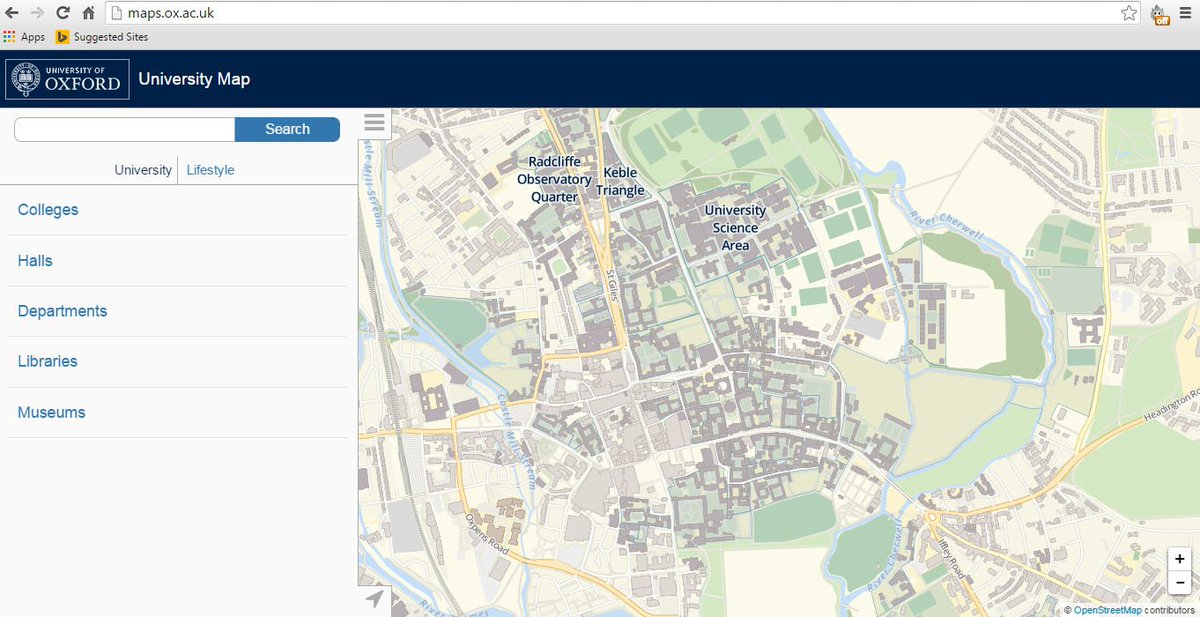Click the Keble Triangle map label
The width and height of the screenshot is (1200, 617).
[x=620, y=181]
